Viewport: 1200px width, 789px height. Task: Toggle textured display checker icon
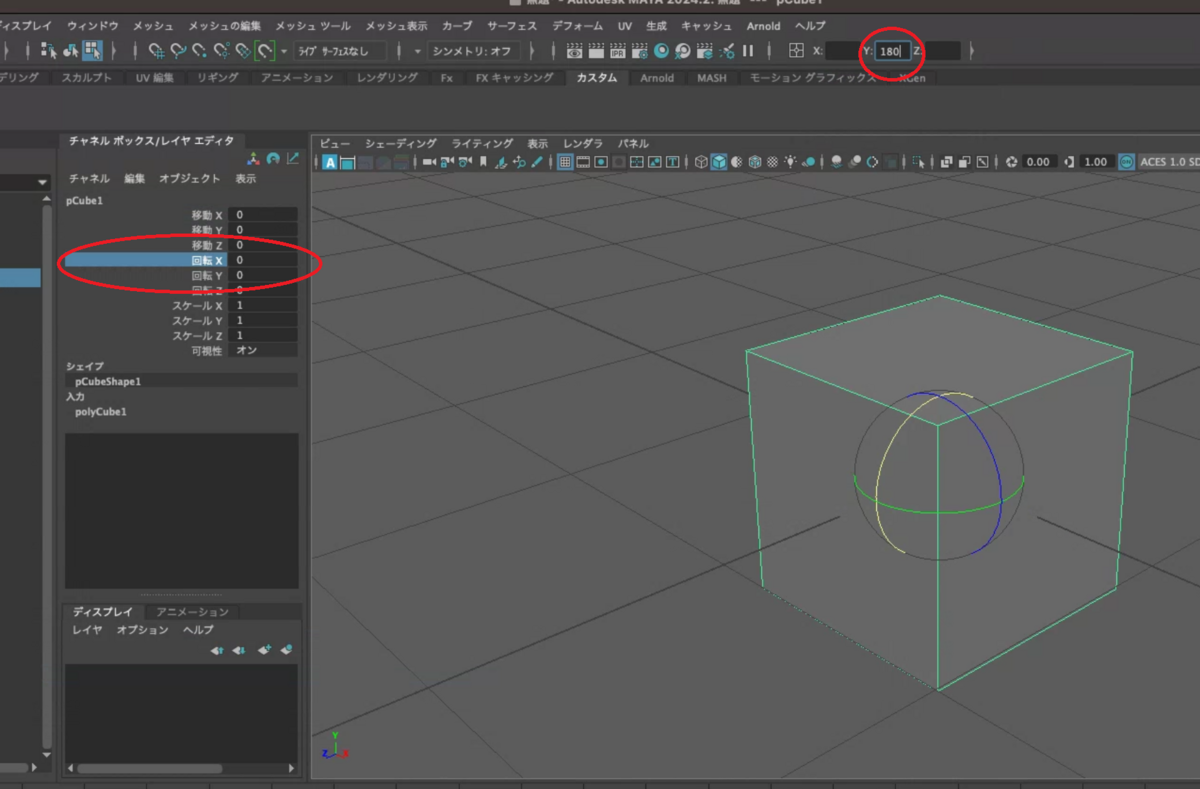pos(773,162)
